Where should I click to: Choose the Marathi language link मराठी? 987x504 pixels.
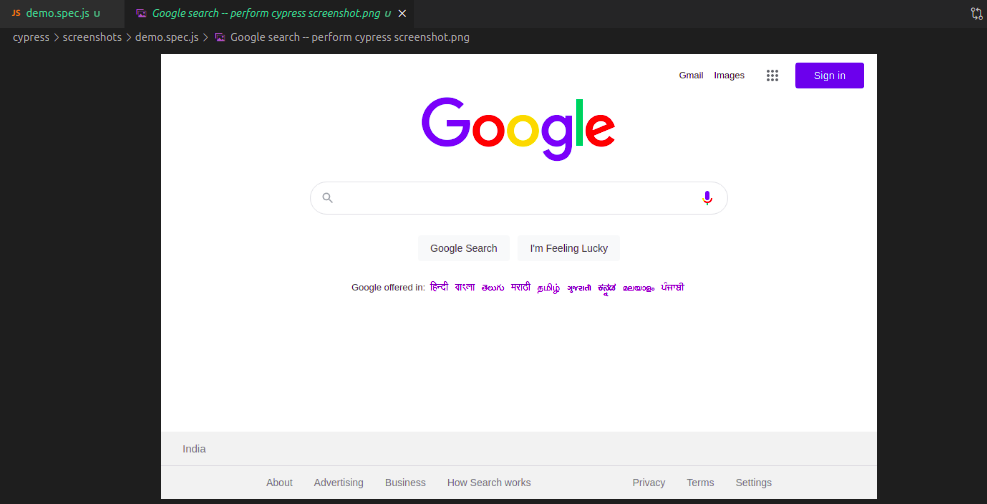[521, 288]
